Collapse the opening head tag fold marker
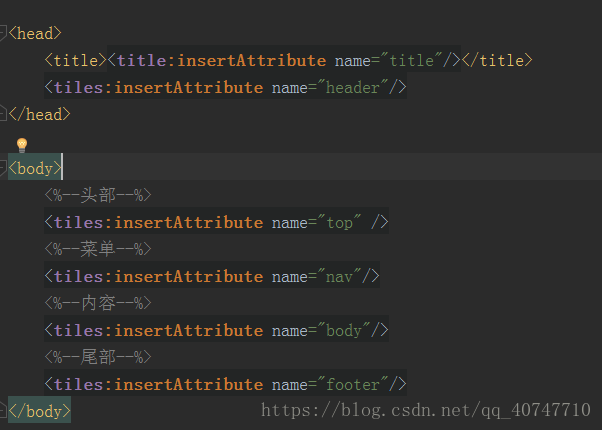 point(3,33)
